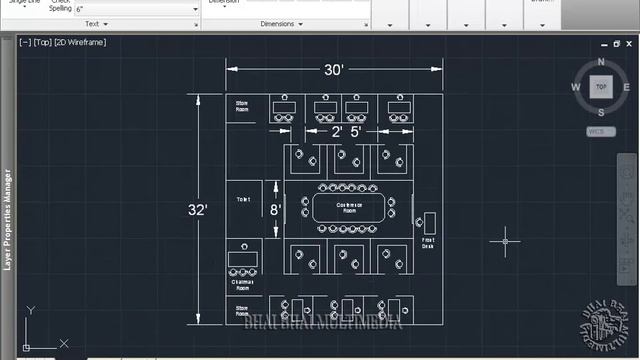Open the WCS coordinate system dropdown
The height and width of the screenshot is (360, 640).
click(601, 132)
